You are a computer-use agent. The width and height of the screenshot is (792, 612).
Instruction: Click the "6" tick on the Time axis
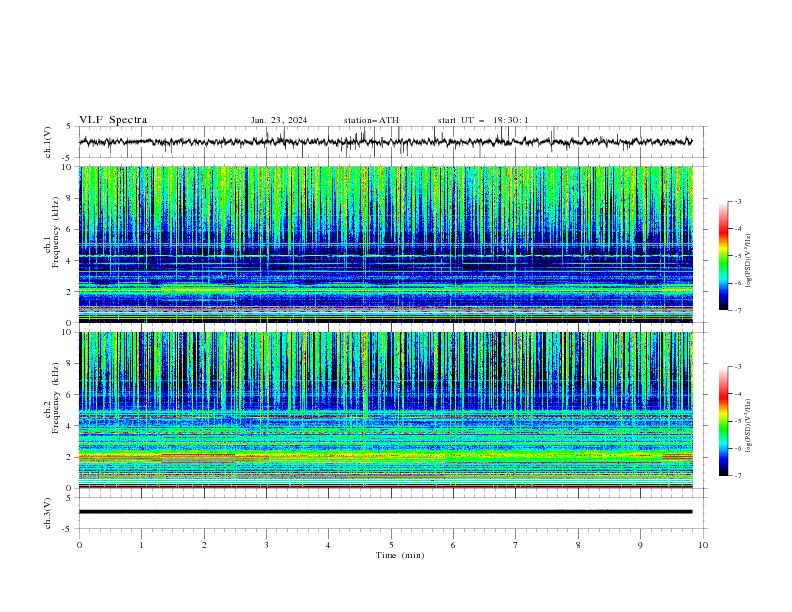(x=453, y=545)
